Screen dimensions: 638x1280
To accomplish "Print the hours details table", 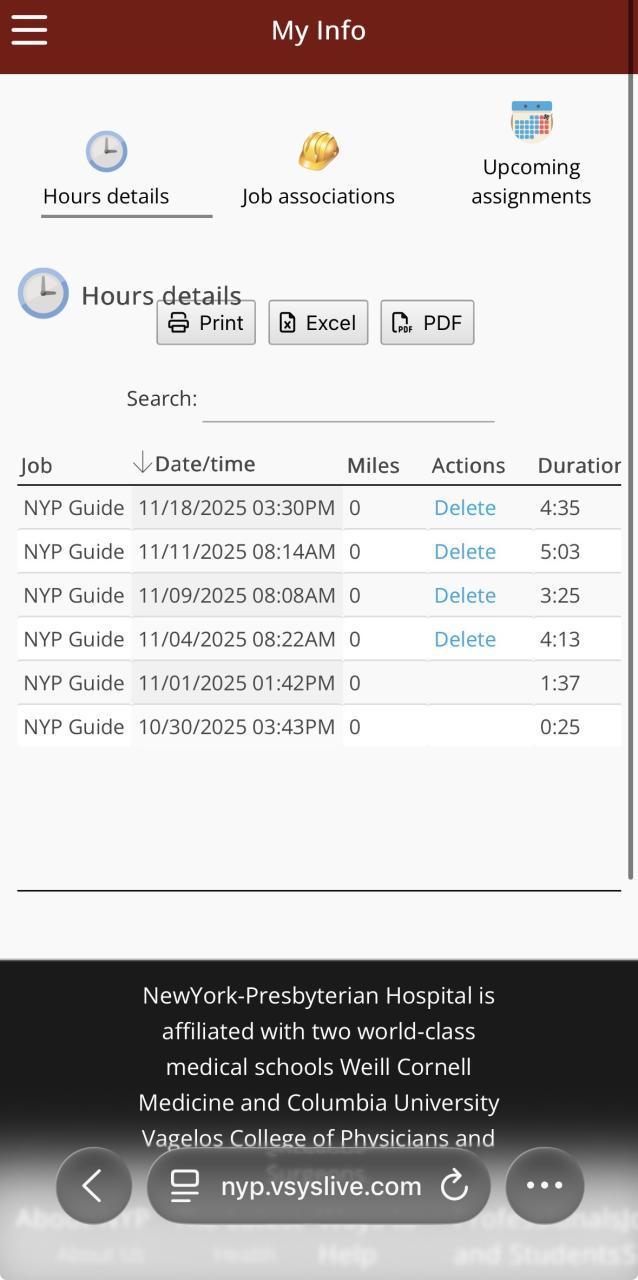I will click(x=206, y=323).
